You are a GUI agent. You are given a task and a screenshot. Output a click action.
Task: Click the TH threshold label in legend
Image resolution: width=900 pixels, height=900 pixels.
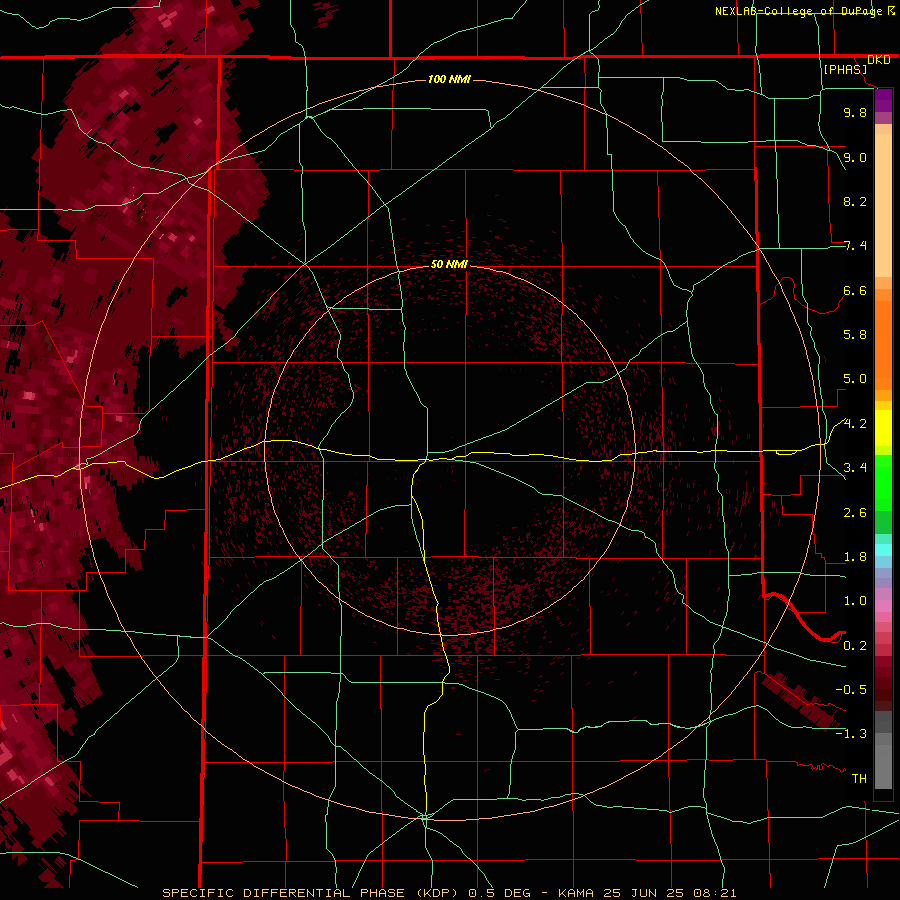tap(859, 779)
